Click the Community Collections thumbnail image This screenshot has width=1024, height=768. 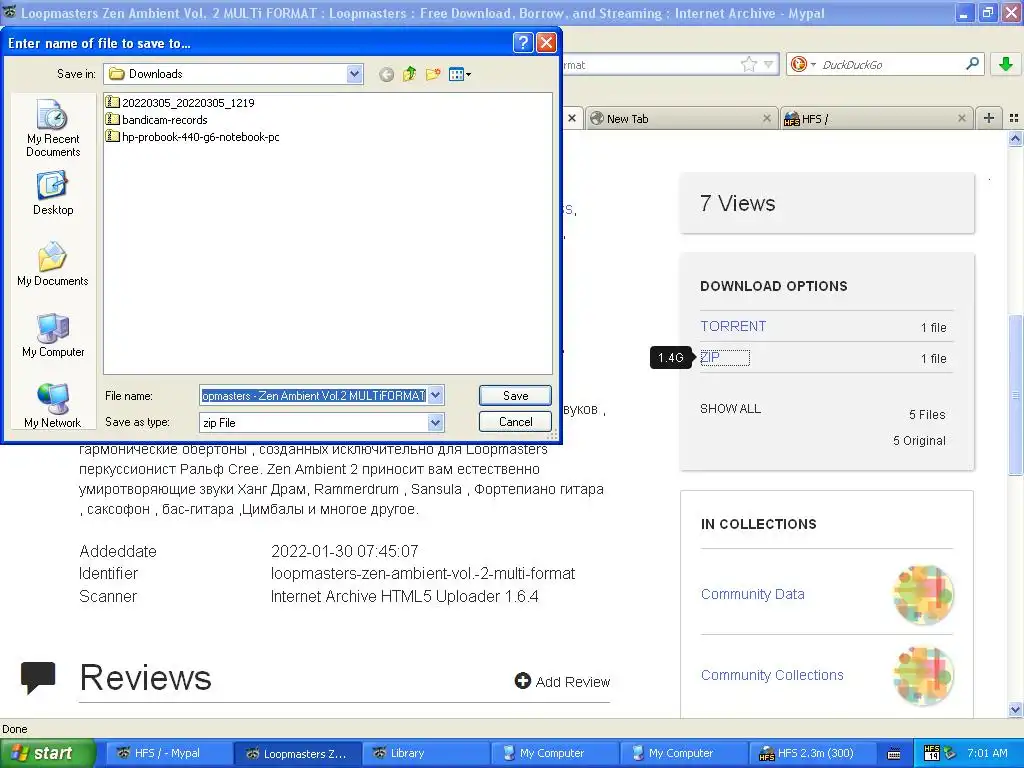click(x=923, y=675)
